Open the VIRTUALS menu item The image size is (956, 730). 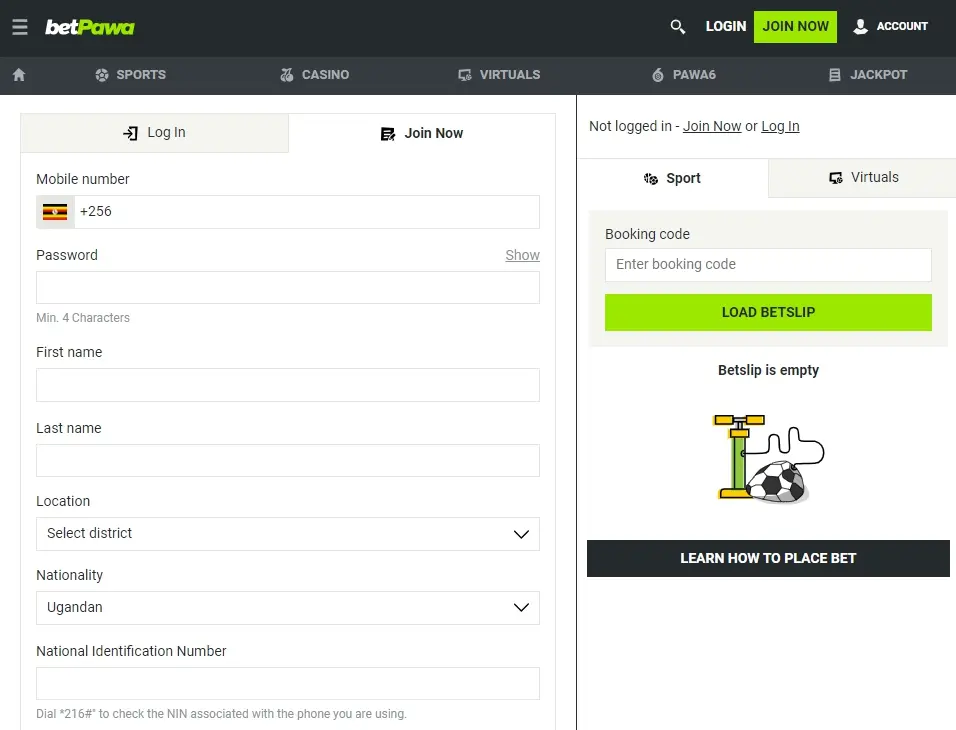tap(499, 74)
